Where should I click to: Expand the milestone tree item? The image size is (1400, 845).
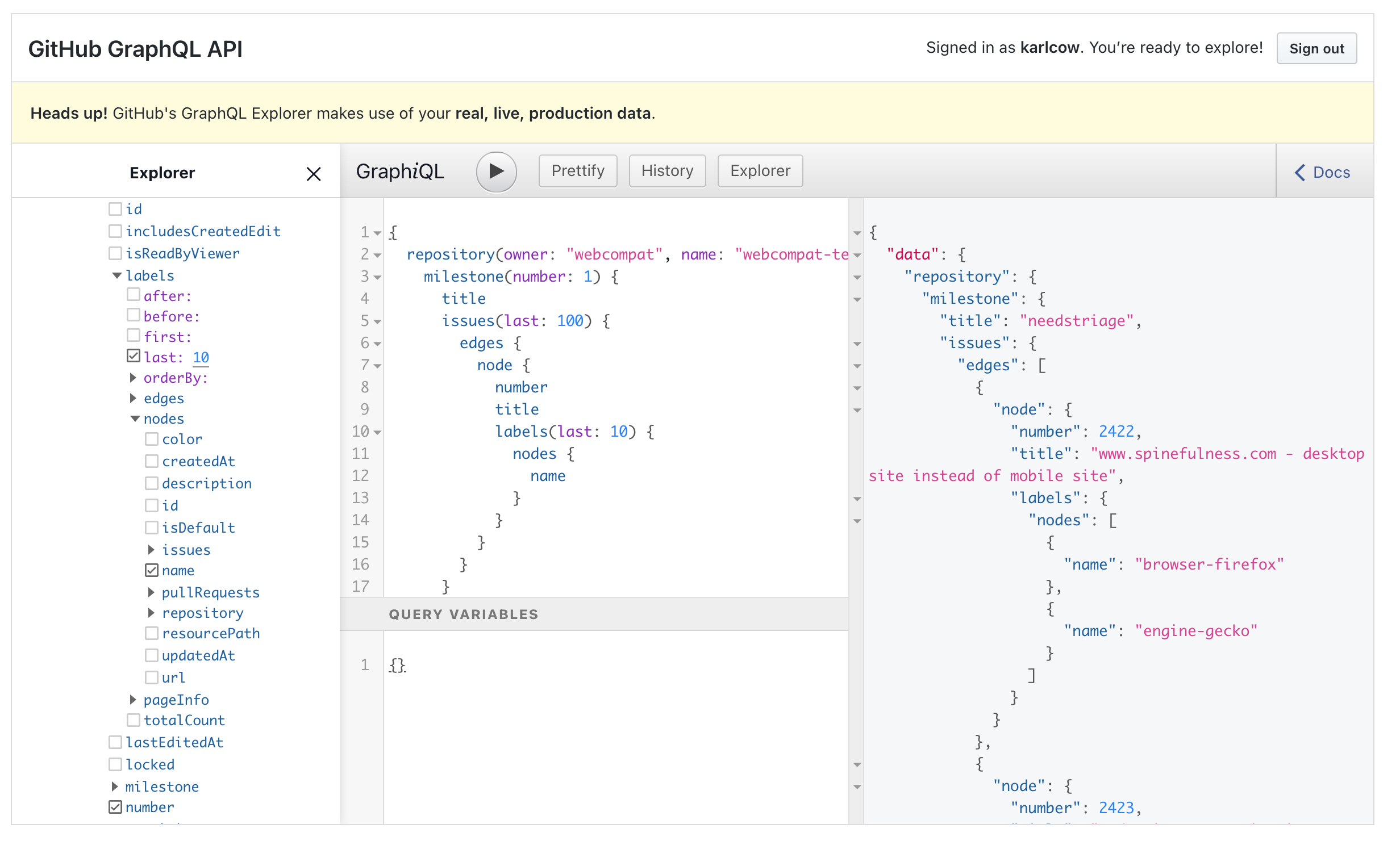click(x=116, y=786)
